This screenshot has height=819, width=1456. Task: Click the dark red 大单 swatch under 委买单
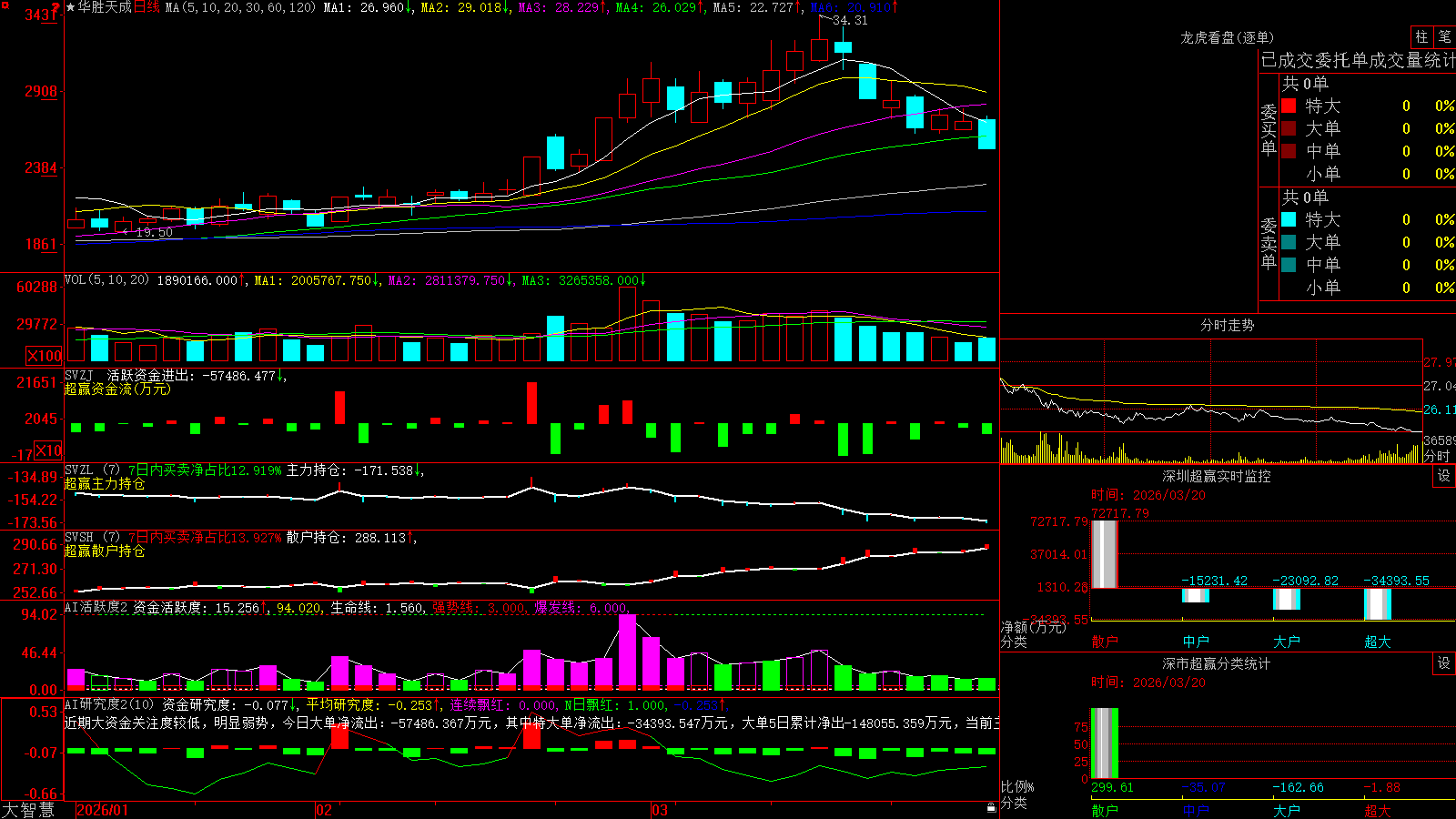point(1289,128)
